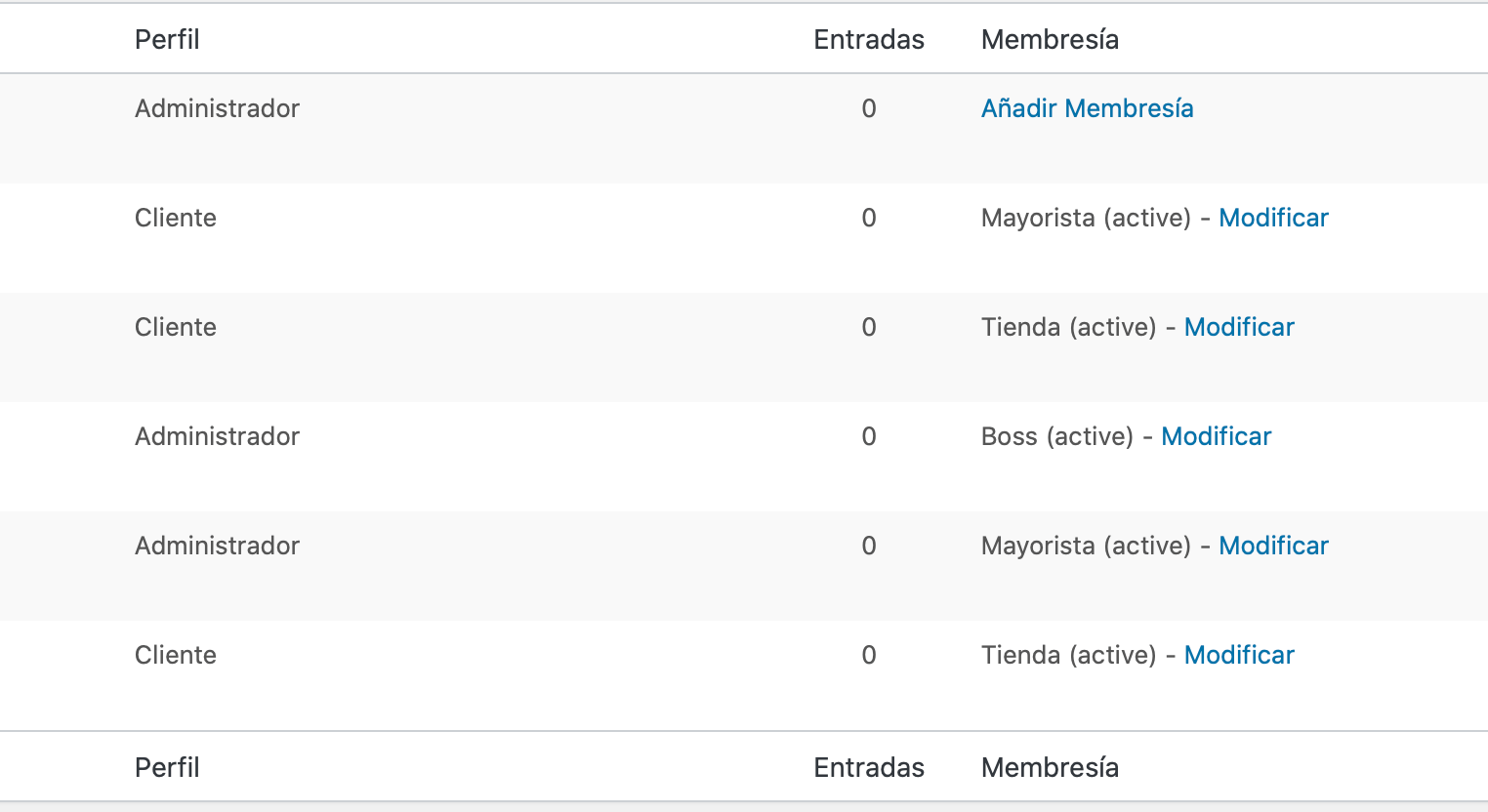Image resolution: width=1488 pixels, height=812 pixels.
Task: Select the Boss (active) membership text
Action: pos(1057,436)
